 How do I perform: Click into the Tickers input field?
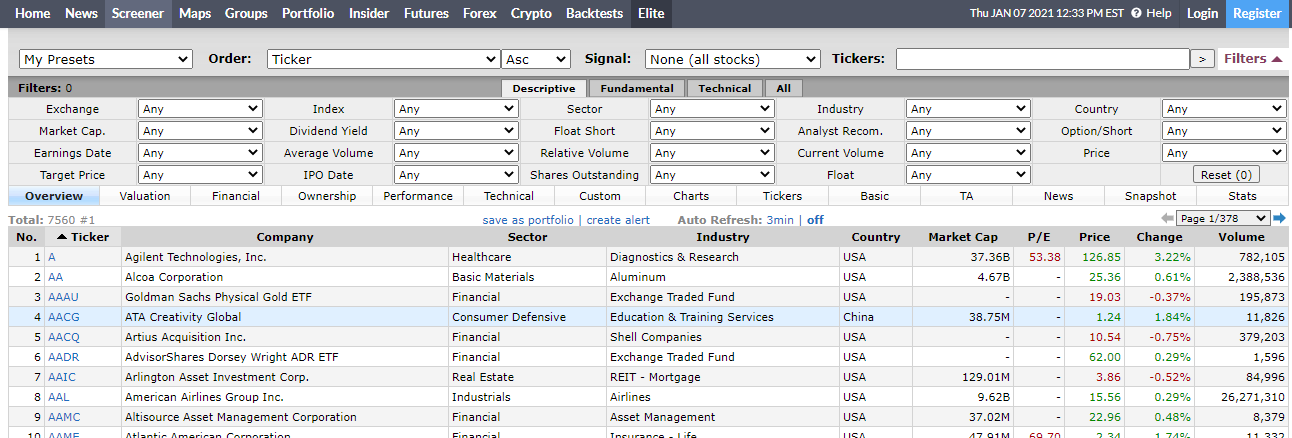[x=1042, y=59]
